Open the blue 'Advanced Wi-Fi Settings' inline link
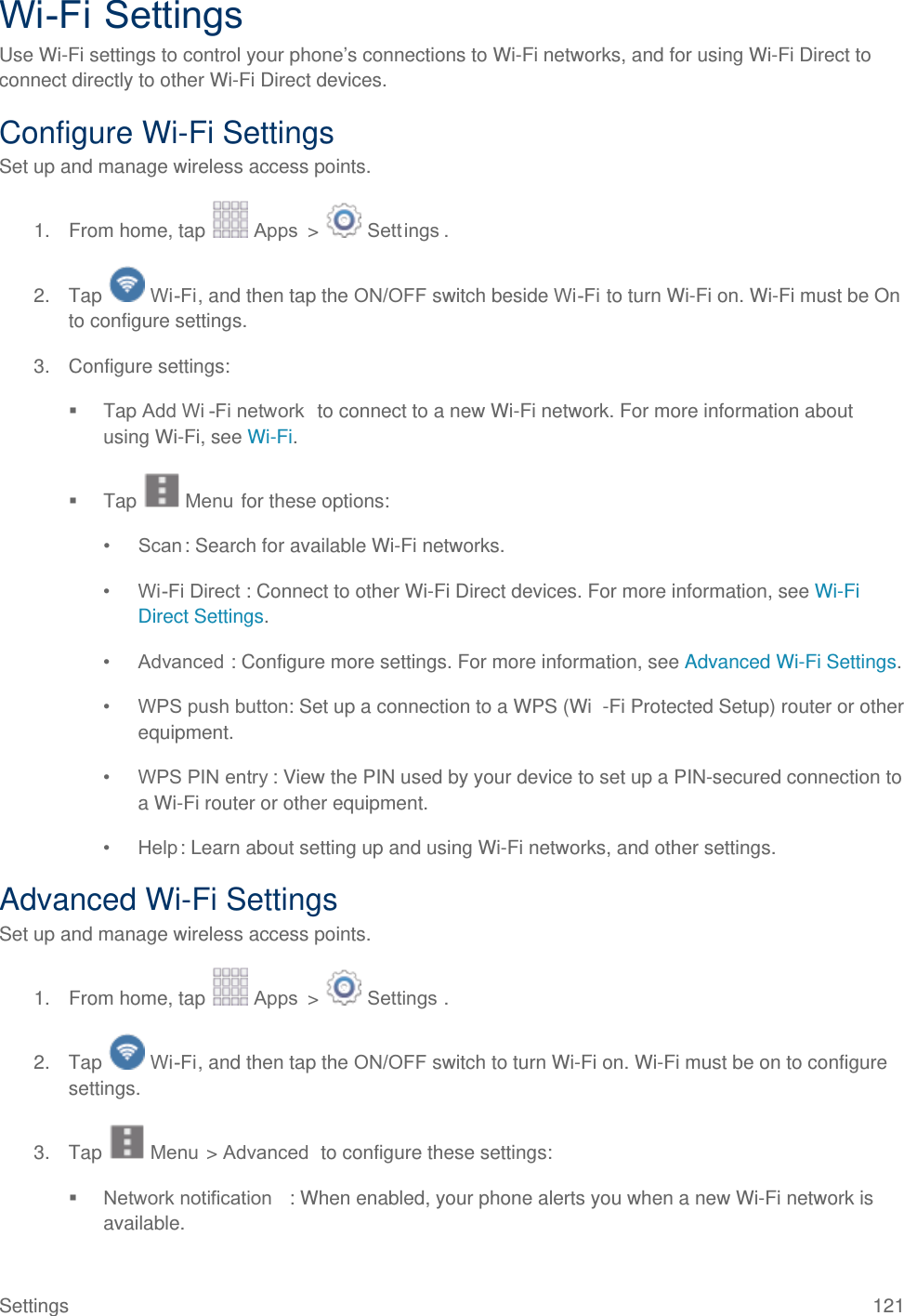The image size is (904, 1316). click(x=790, y=662)
